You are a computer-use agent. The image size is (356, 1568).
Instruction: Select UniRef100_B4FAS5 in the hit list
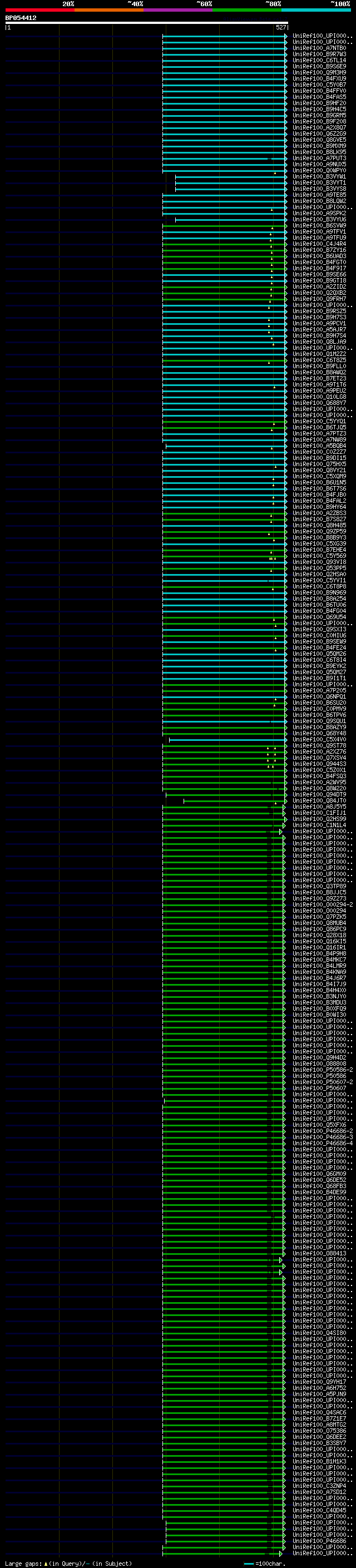(319, 97)
